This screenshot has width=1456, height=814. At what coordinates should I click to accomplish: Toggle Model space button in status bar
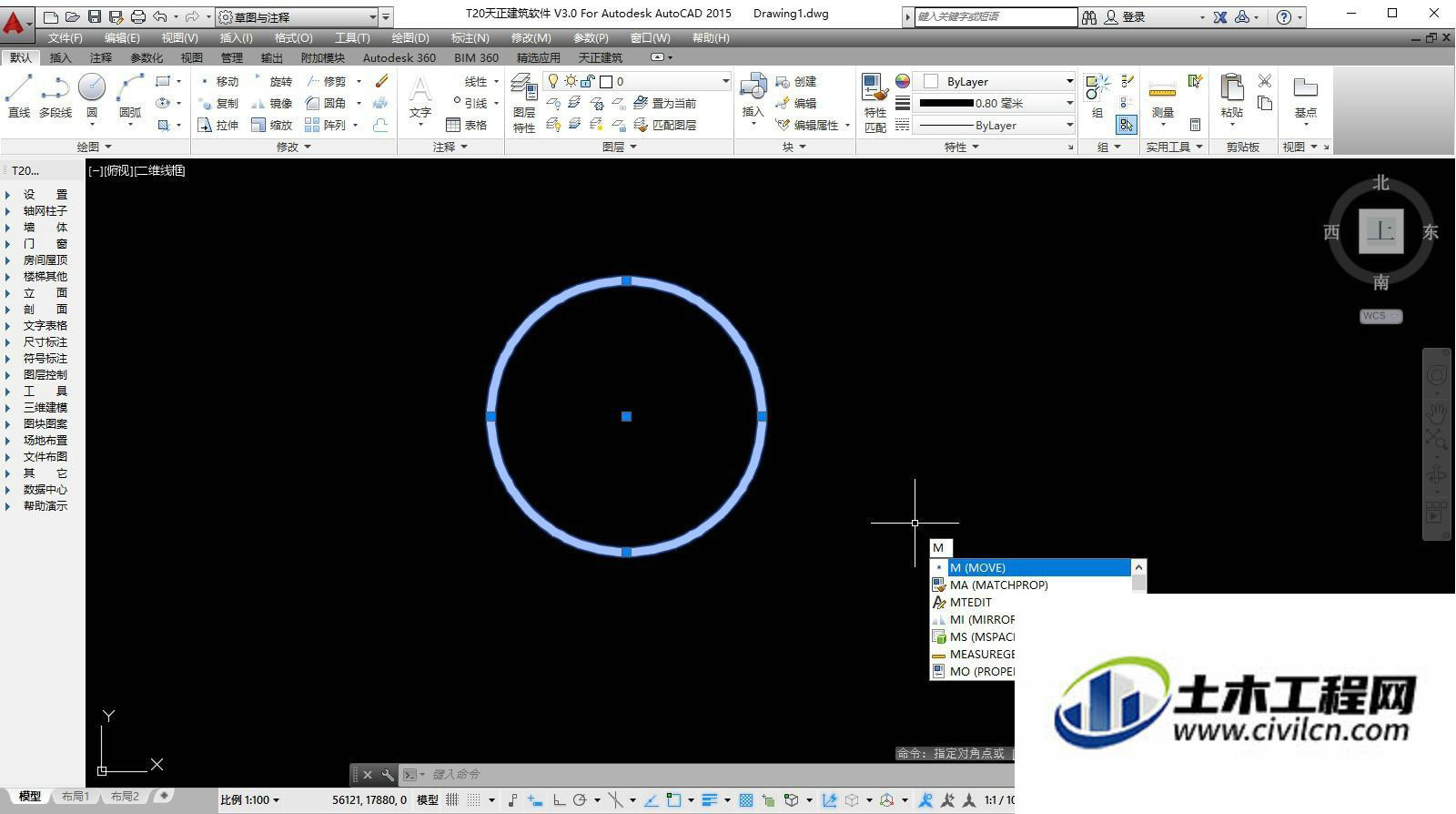point(428,799)
